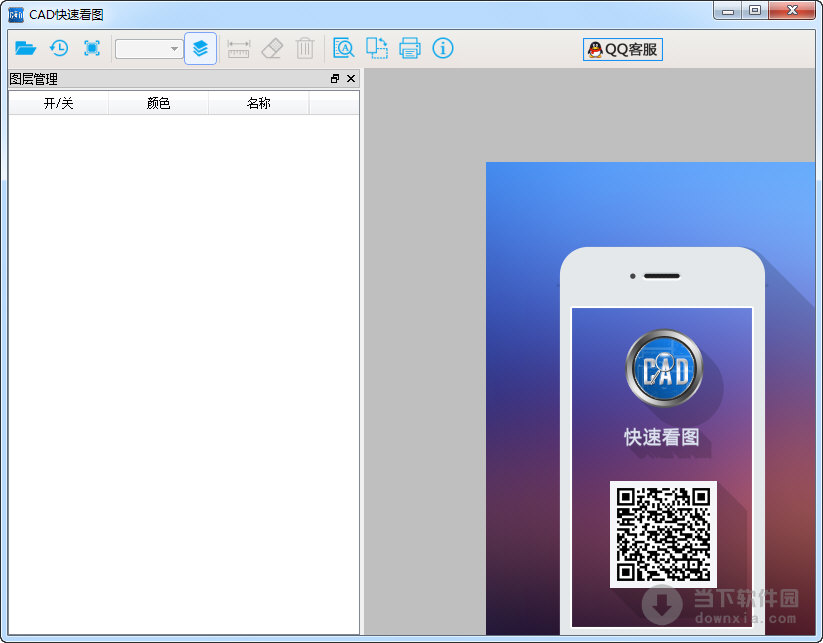Click the 名称 column header
The width and height of the screenshot is (823, 643).
tap(259, 103)
